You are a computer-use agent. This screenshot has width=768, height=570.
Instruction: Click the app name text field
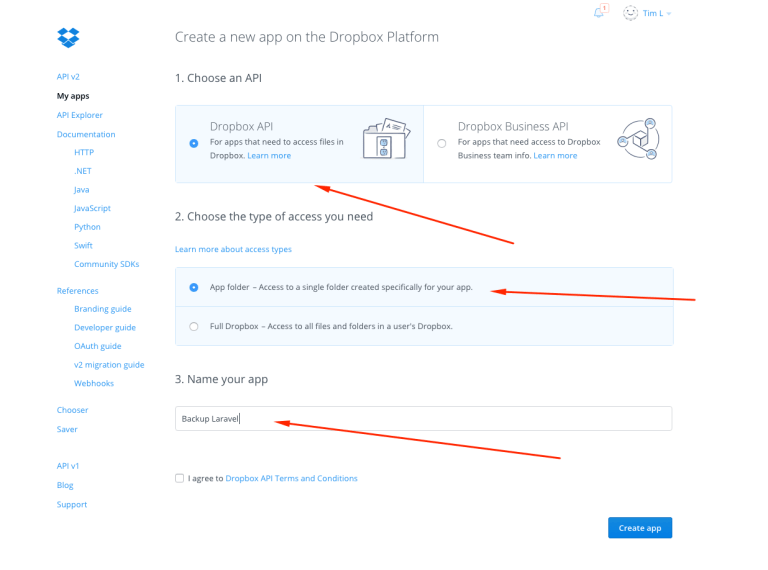pos(423,418)
